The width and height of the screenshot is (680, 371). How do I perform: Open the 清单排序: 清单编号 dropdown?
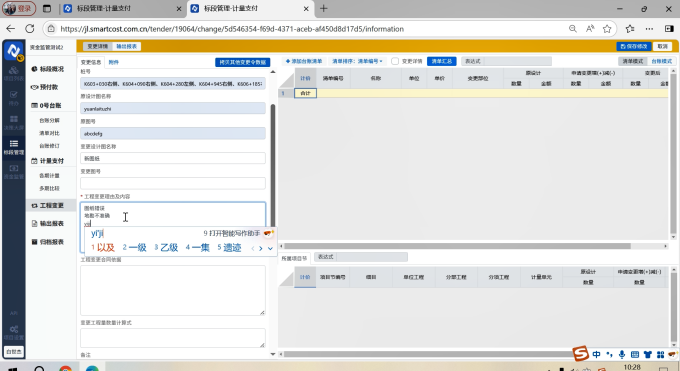(x=357, y=61)
